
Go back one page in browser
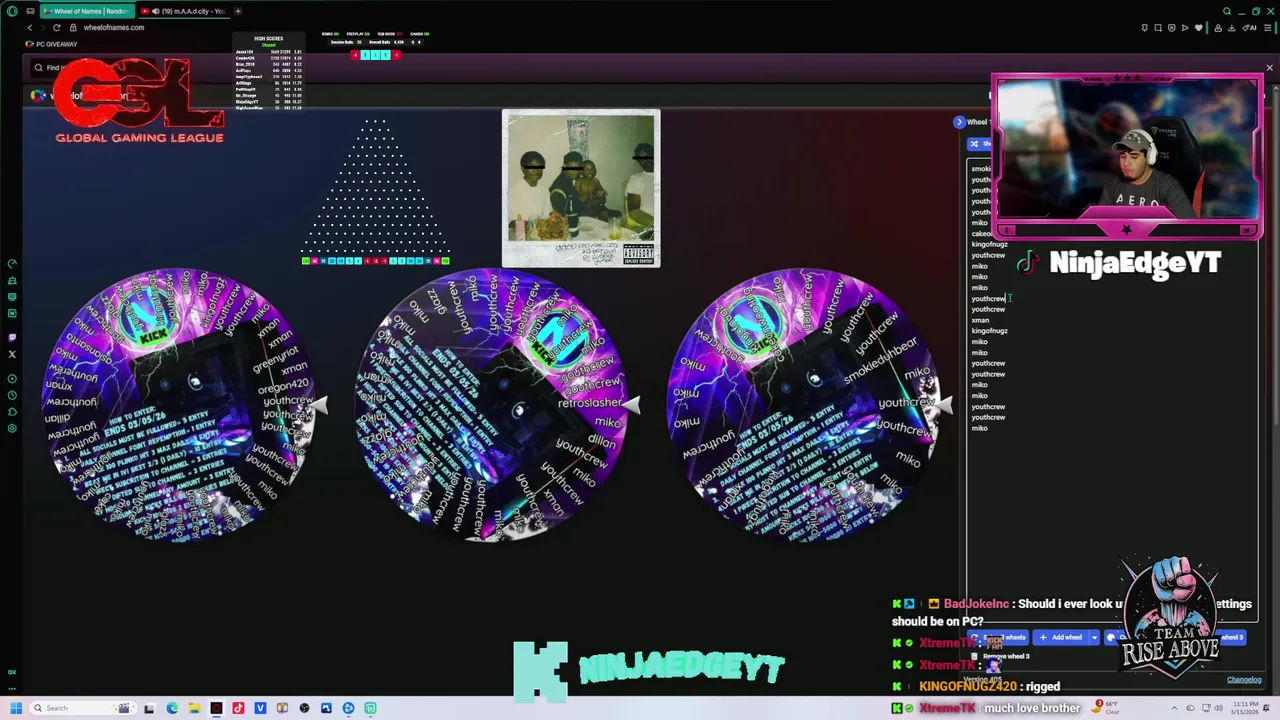[29, 27]
